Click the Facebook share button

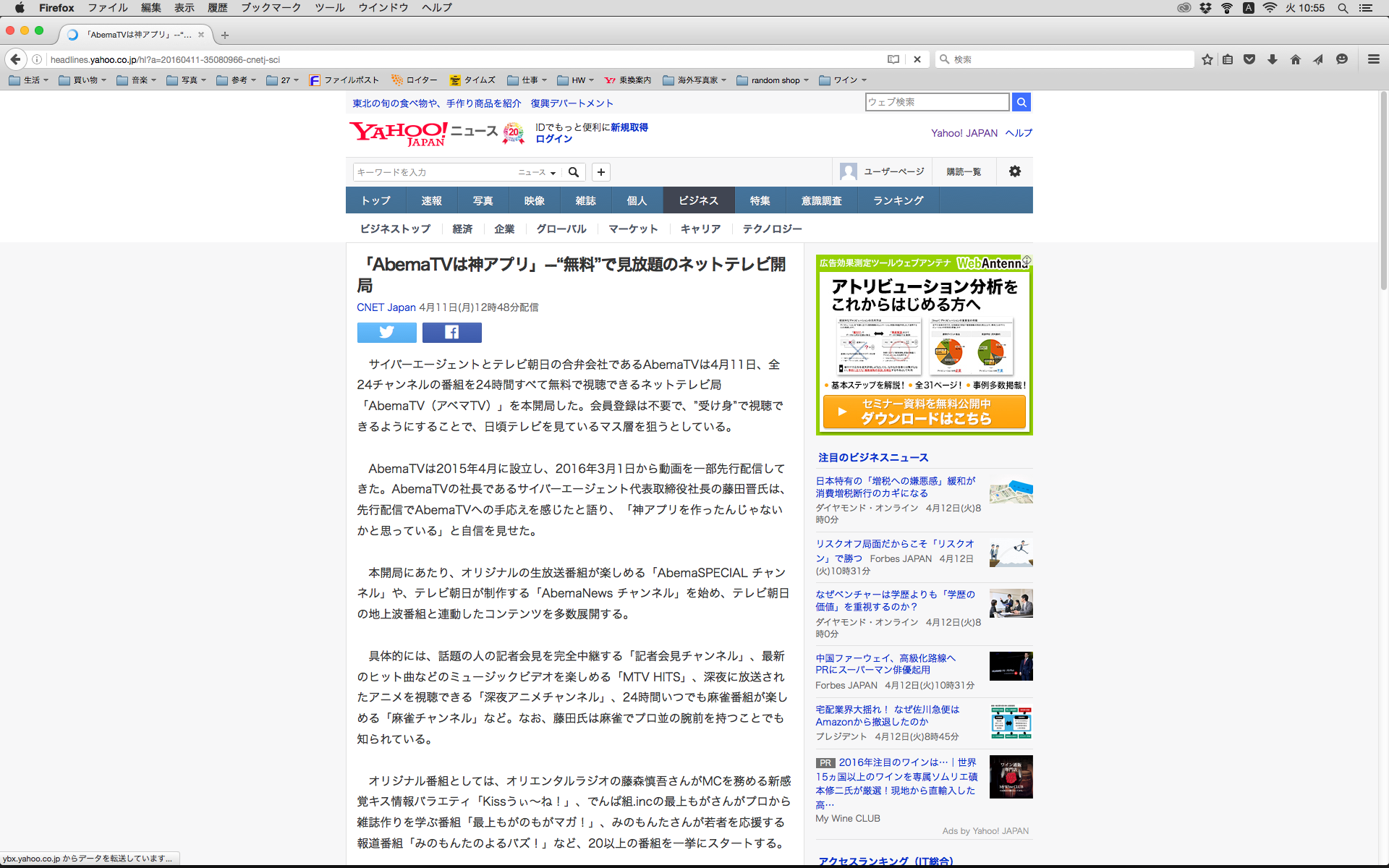[x=451, y=332]
